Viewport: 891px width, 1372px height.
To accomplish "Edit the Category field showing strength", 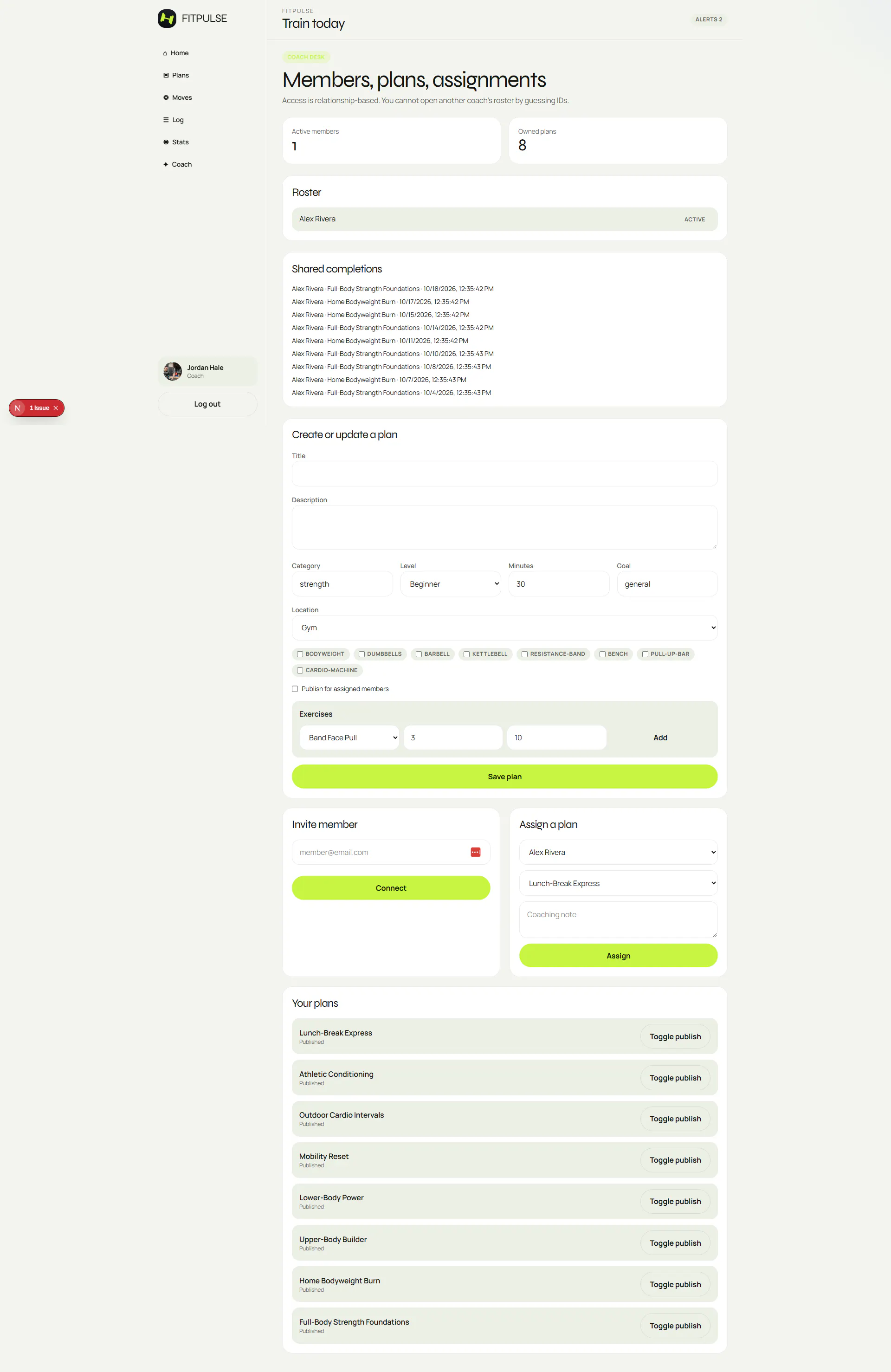I will [342, 584].
